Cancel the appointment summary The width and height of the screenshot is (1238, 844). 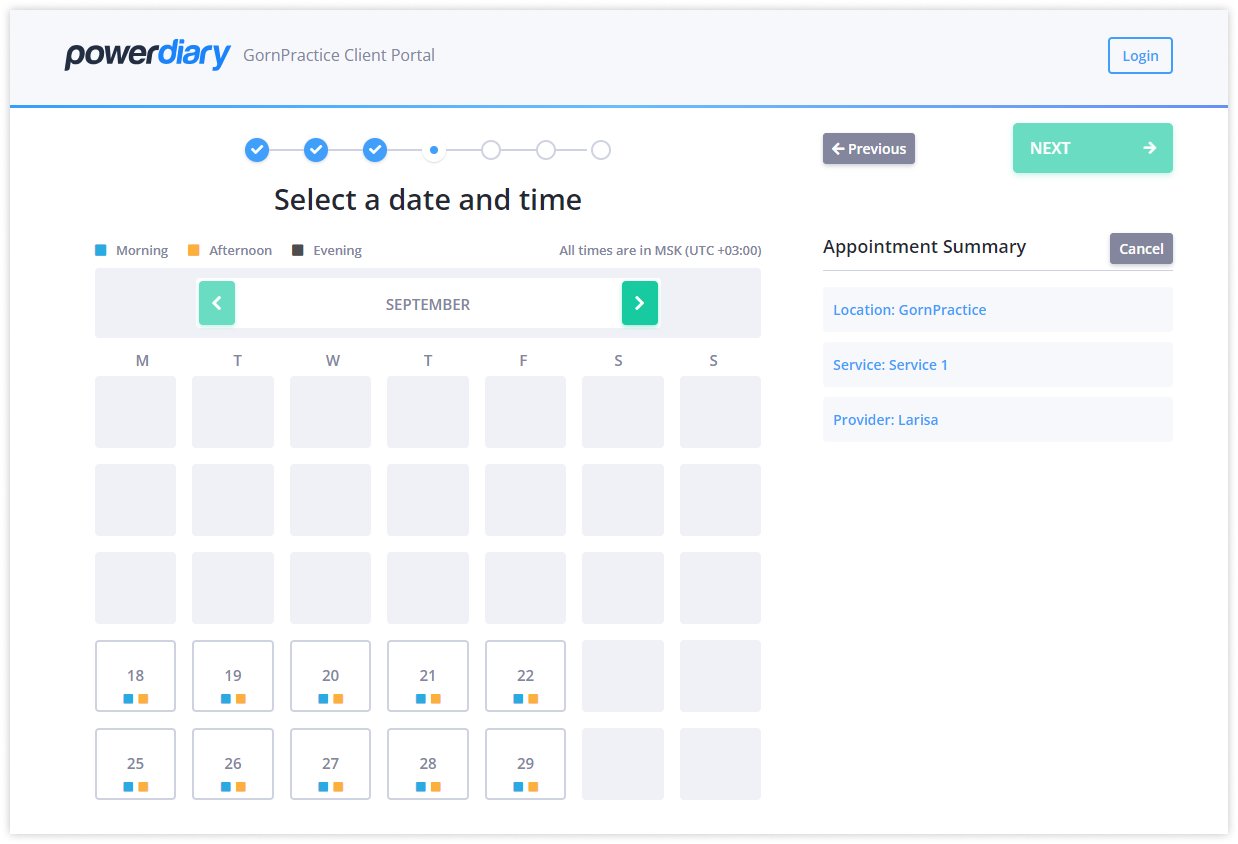(x=1141, y=248)
